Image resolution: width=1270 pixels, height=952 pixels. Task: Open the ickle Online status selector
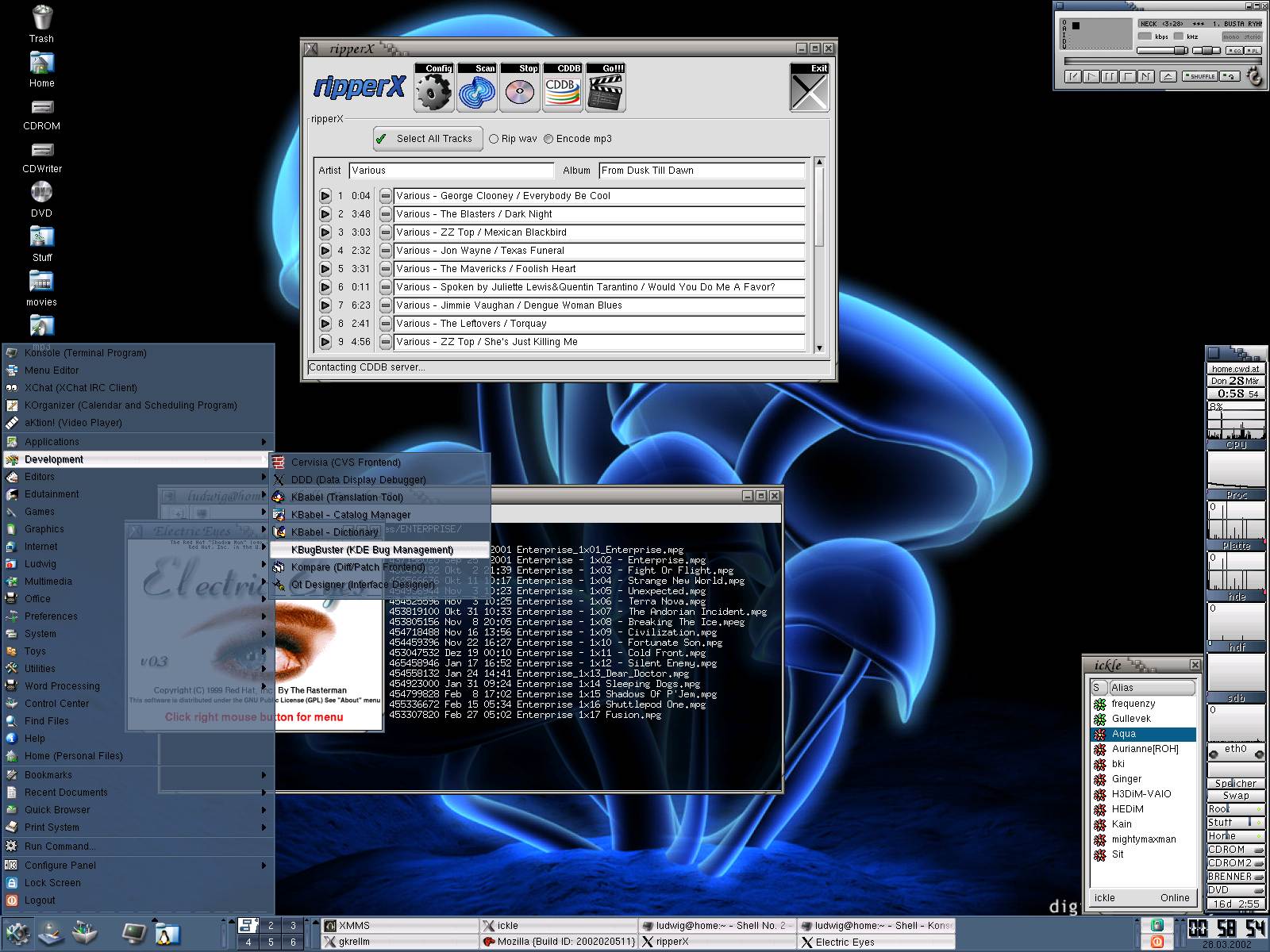(1175, 898)
